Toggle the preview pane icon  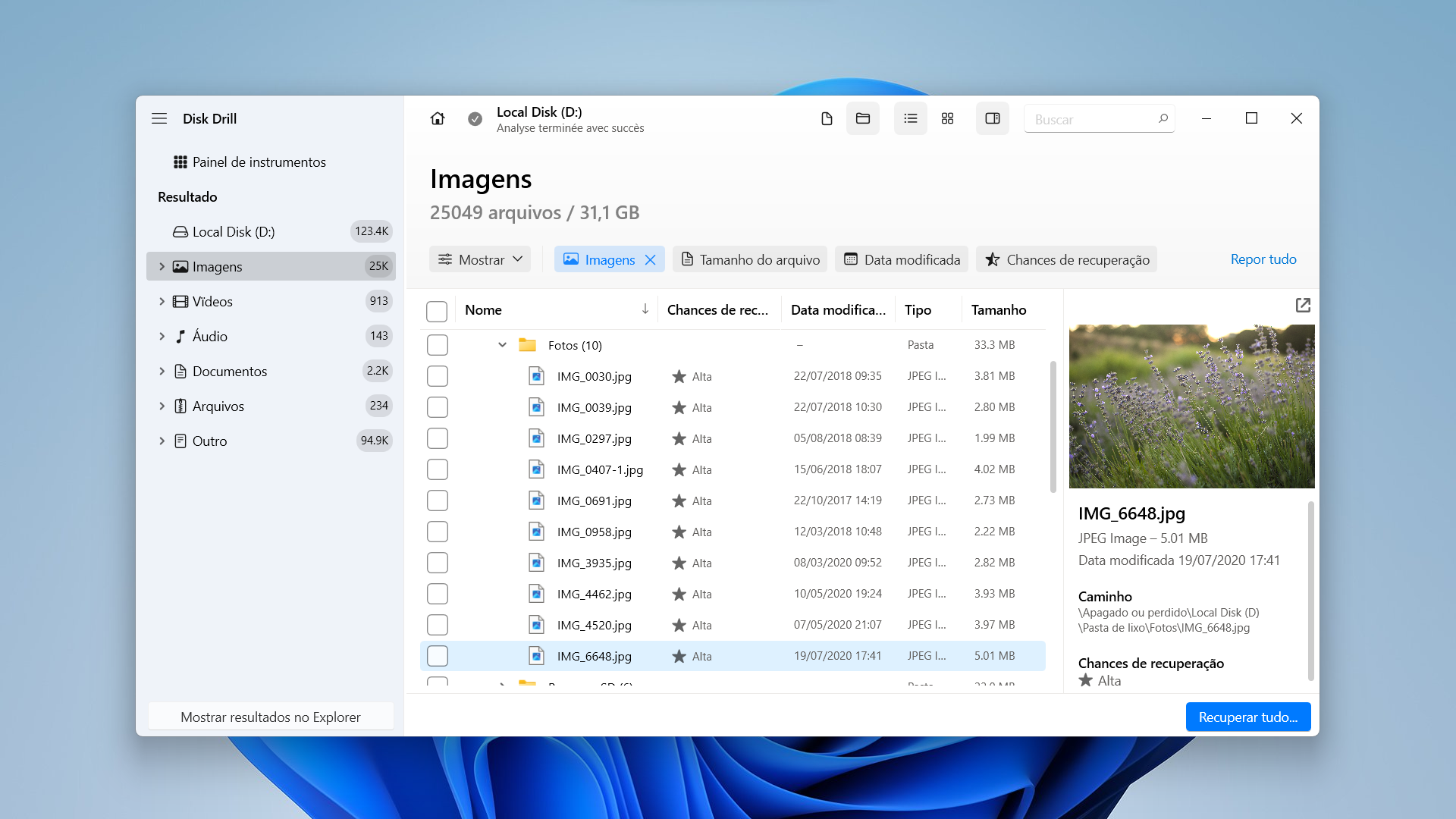[x=993, y=118]
